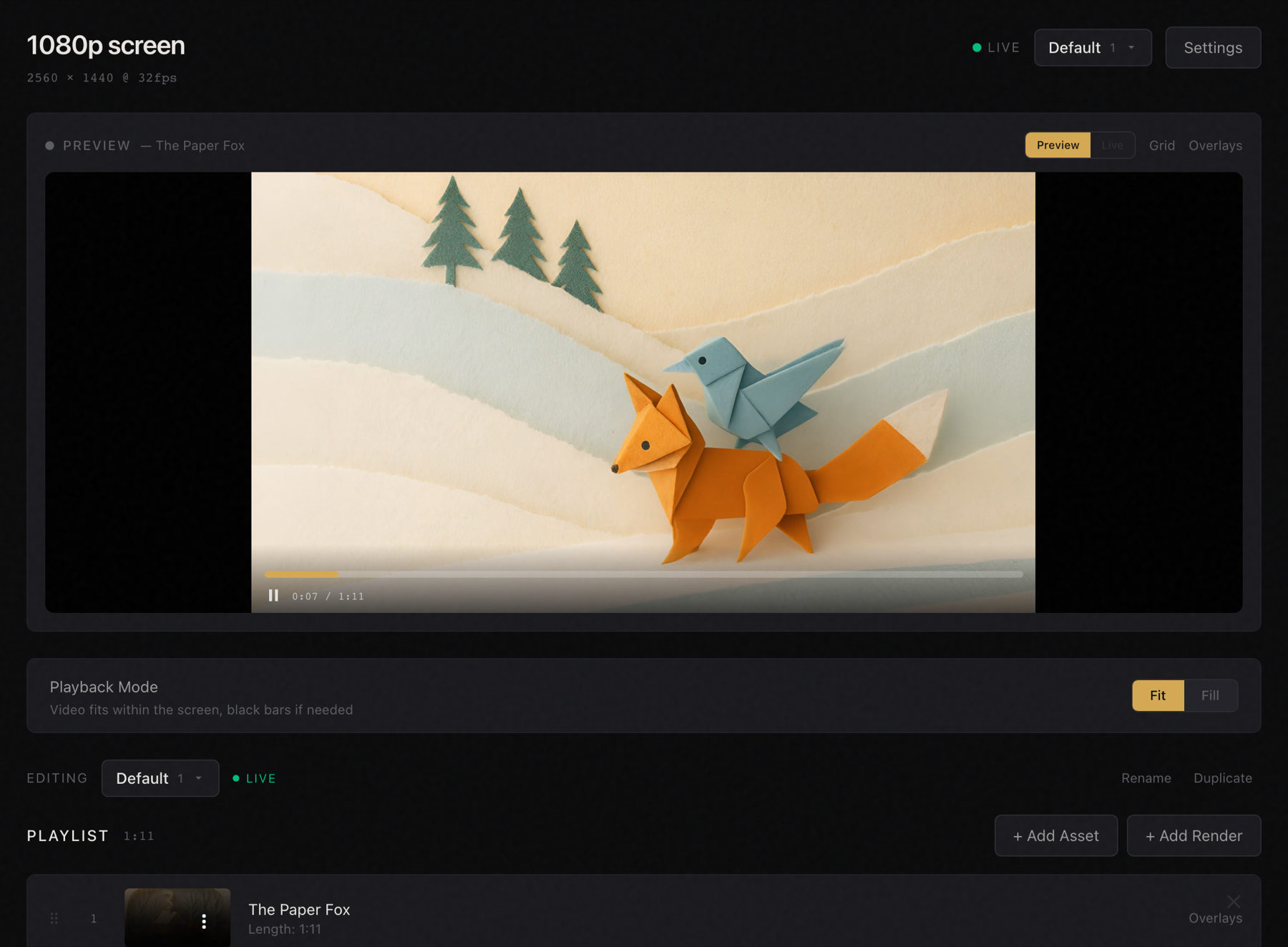Select Fill playback mode
The width and height of the screenshot is (1288, 947).
pos(1210,695)
